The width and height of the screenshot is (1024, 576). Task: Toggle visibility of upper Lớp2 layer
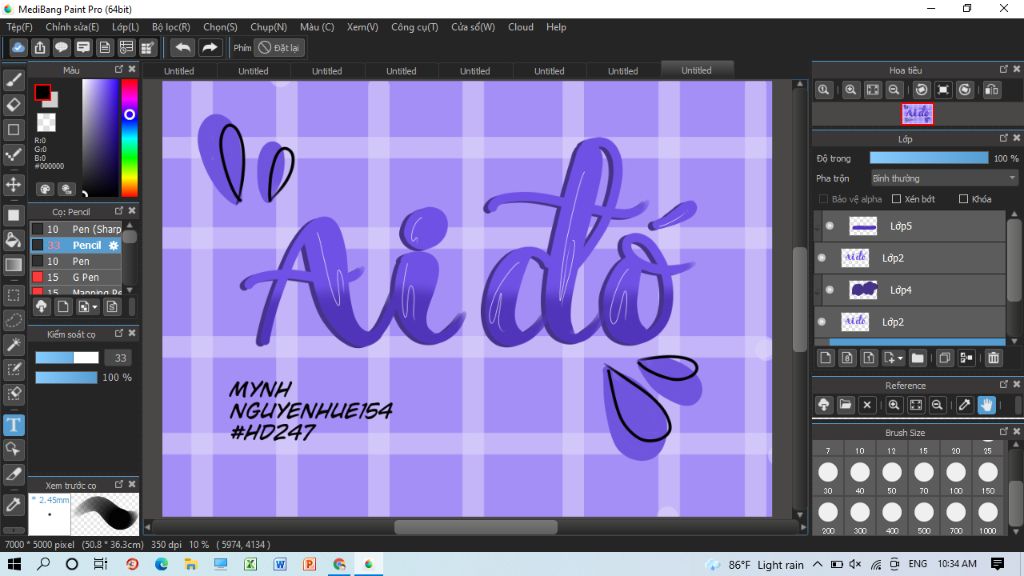tap(822, 258)
